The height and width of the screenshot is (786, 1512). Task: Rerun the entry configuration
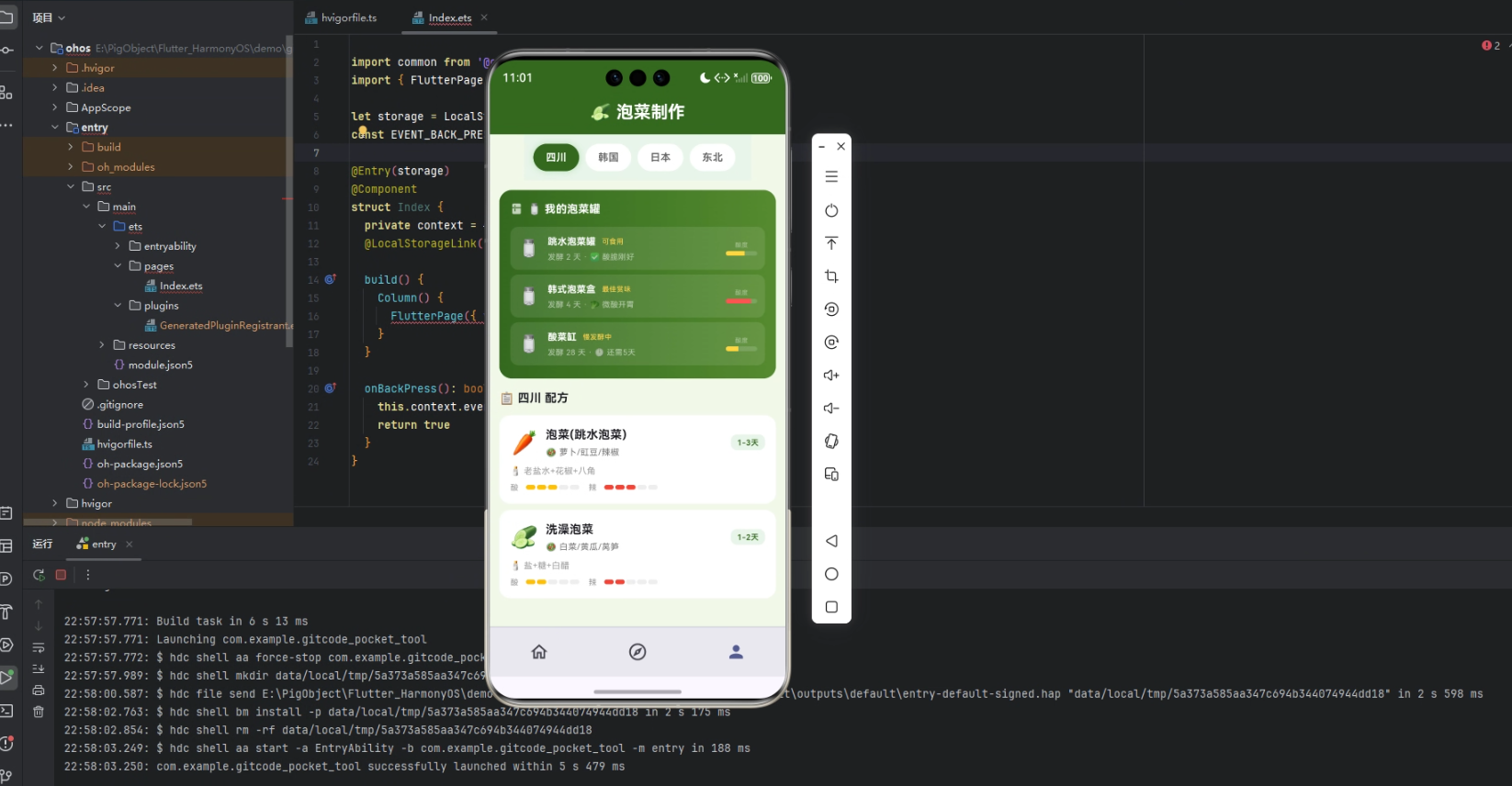pos(39,575)
